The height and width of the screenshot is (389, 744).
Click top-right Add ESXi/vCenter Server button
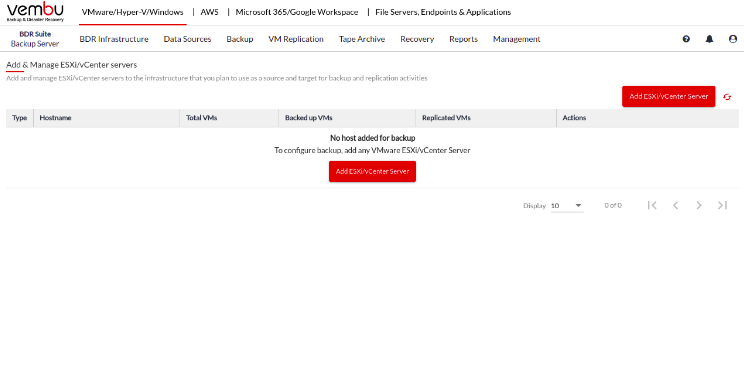click(x=669, y=96)
